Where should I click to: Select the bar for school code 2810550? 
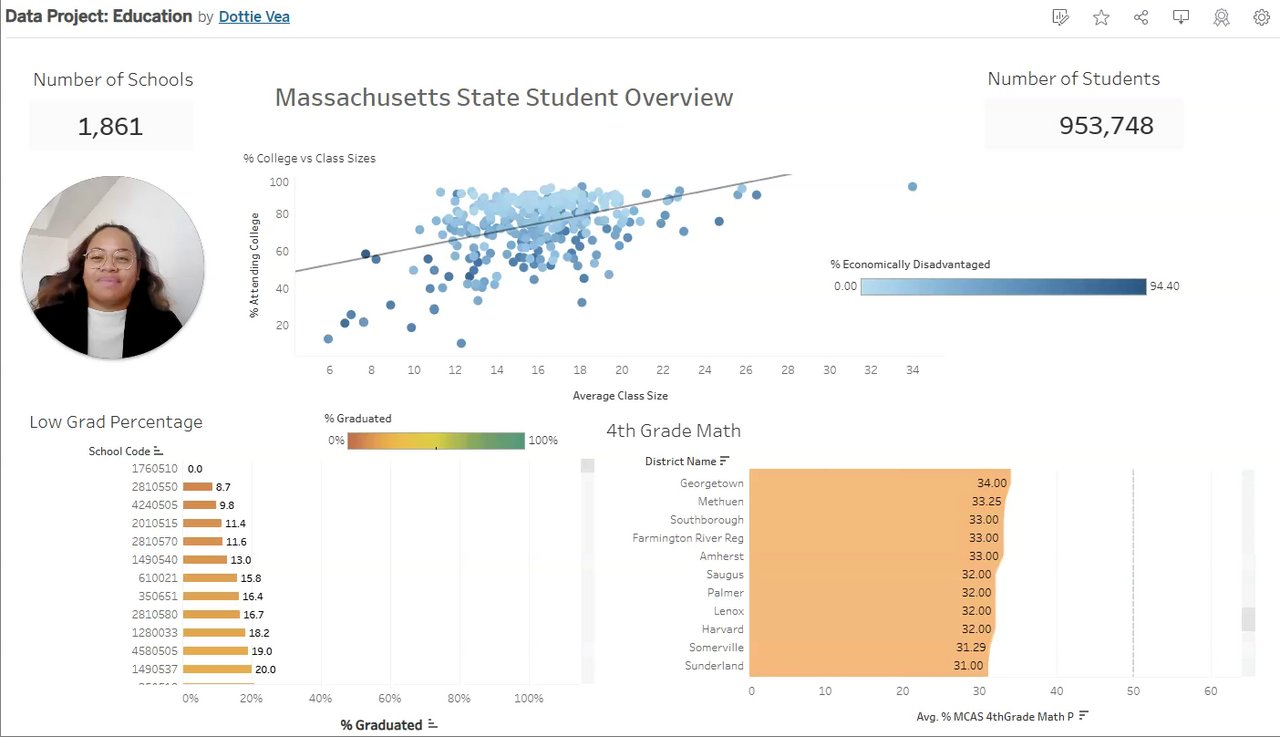198,487
